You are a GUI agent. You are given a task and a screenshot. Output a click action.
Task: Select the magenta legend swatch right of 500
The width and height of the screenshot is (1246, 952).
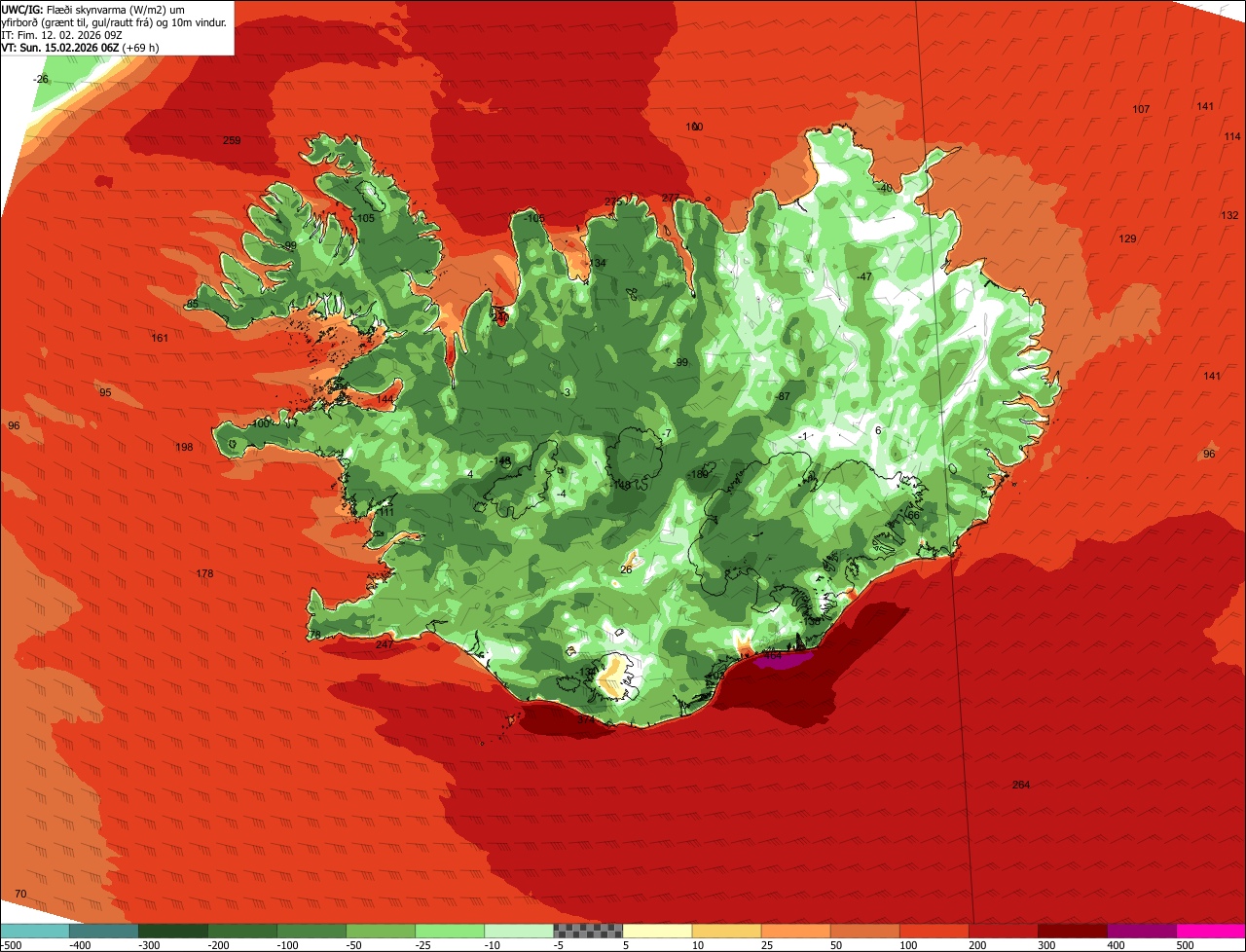(1210, 931)
